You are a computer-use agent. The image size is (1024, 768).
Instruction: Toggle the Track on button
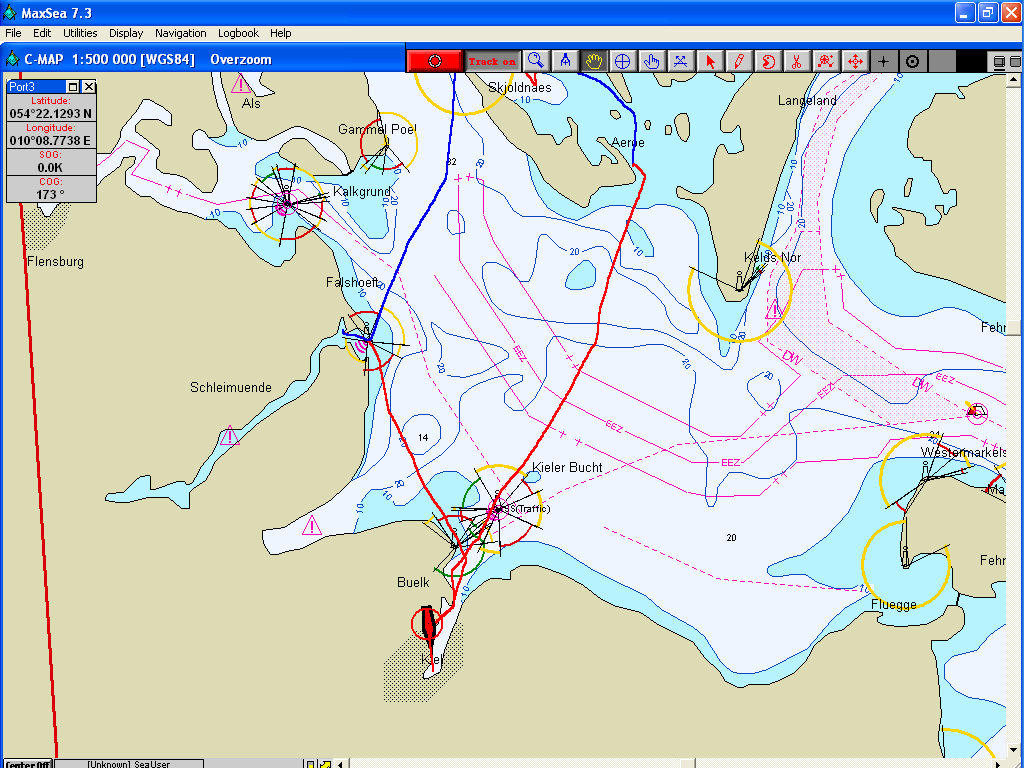(x=492, y=61)
